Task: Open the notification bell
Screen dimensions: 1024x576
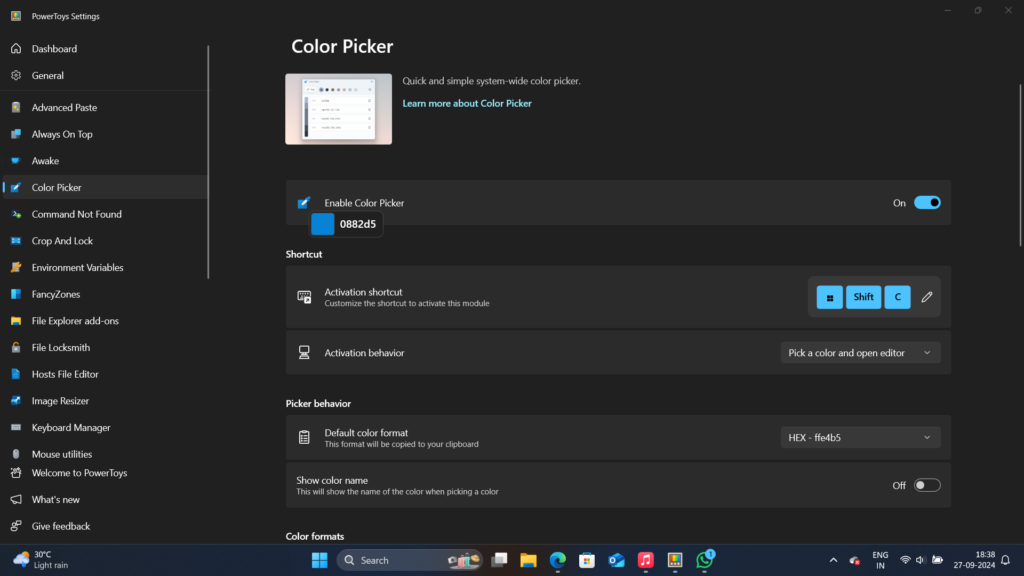Action: pos(1006,560)
